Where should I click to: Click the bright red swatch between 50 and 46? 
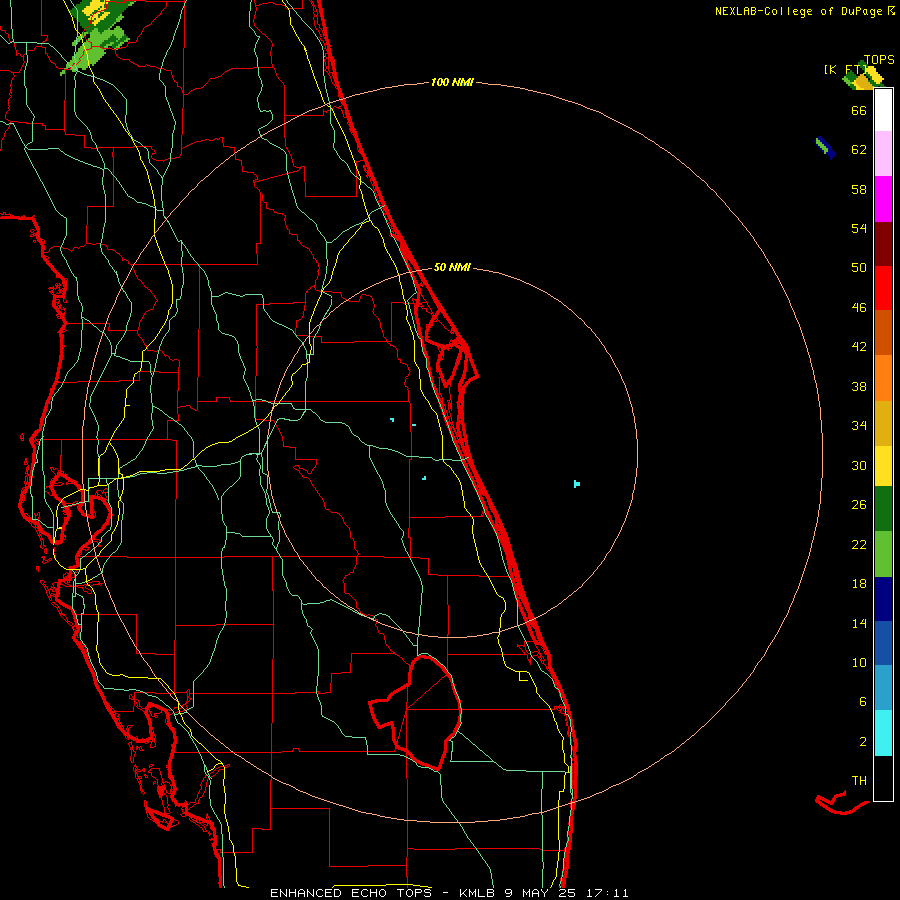pyautogui.click(x=883, y=288)
